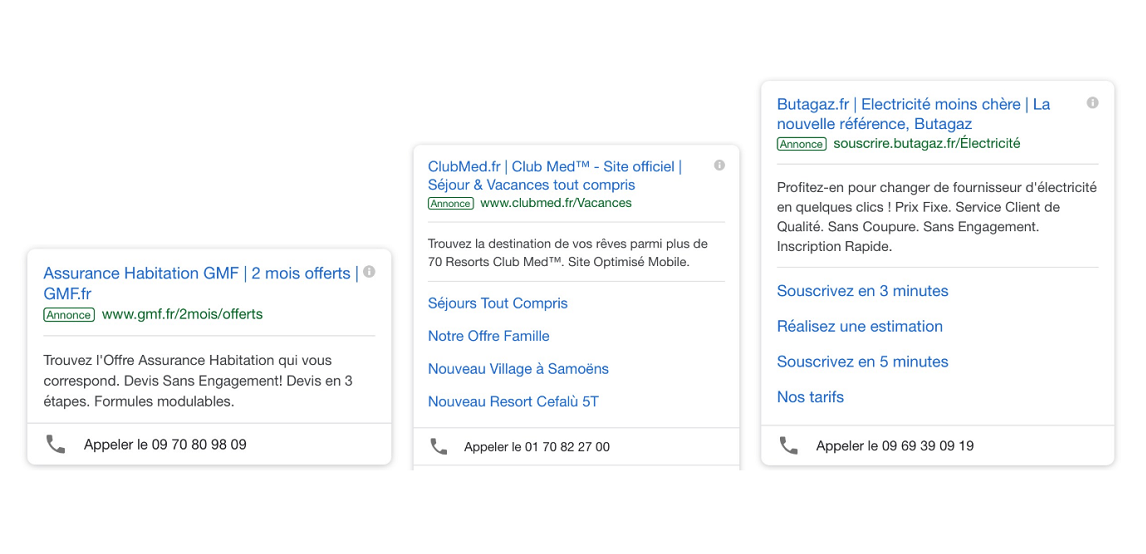1146x554 pixels.
Task: Open the ClubMed.fr Site officiel headline
Action: (x=555, y=176)
